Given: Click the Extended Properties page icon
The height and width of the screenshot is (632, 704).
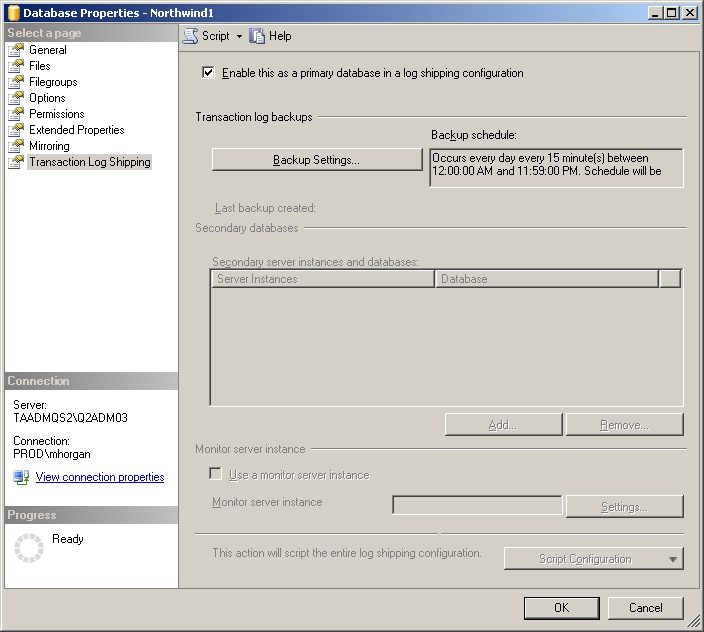Looking at the screenshot, I should tap(16, 130).
